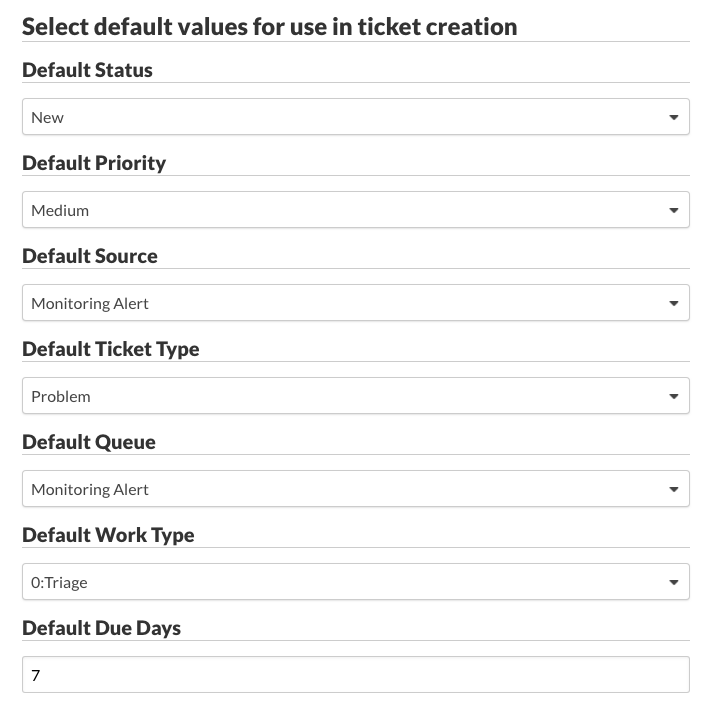Open the Default Status dropdown showing New
Image resolution: width=711 pixels, height=713 pixels.
355,117
